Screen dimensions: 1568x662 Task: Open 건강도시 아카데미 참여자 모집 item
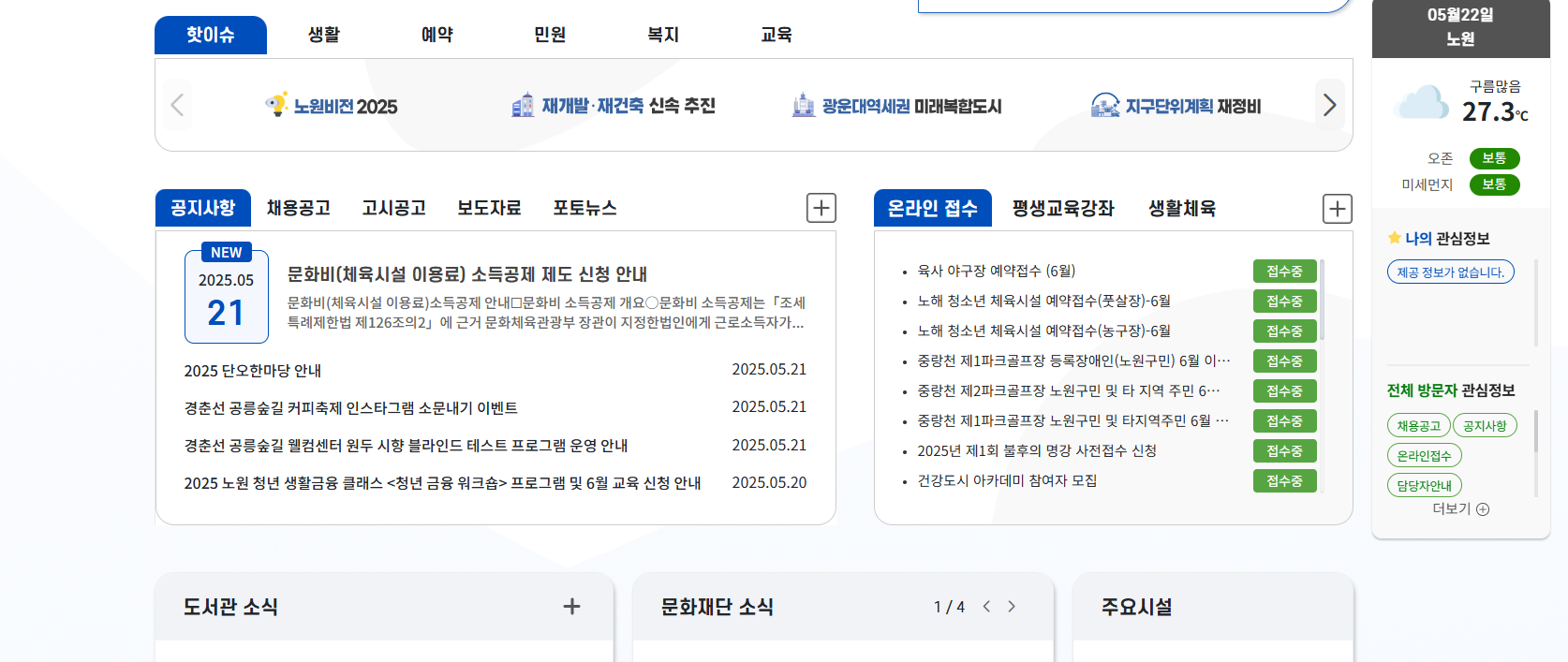pyautogui.click(x=1007, y=480)
